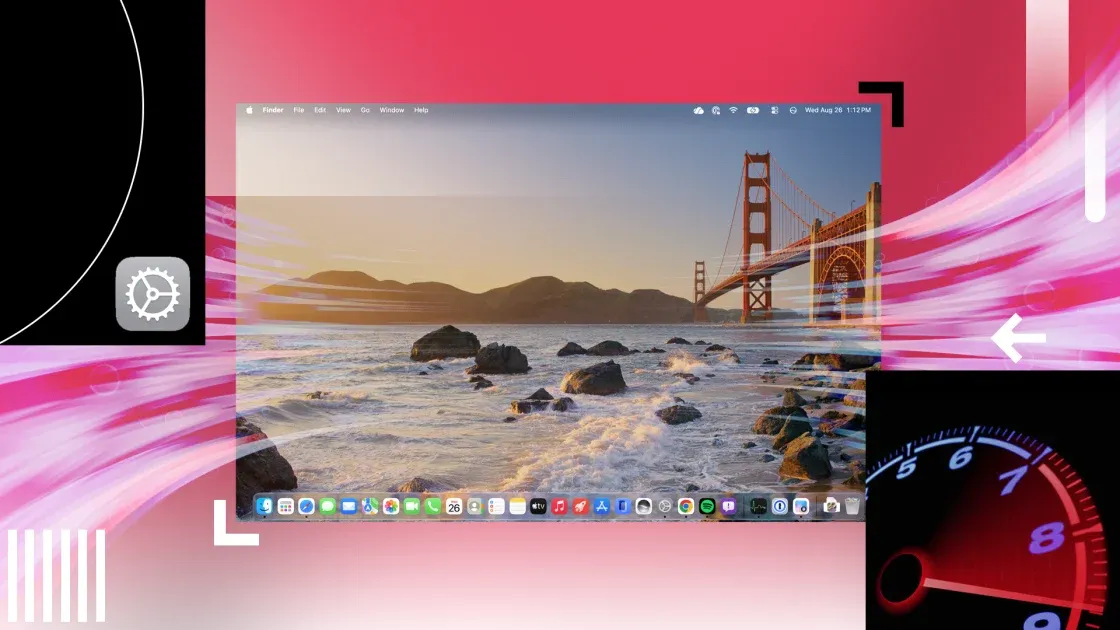Open the Music app
1120x630 pixels.
(x=559, y=506)
